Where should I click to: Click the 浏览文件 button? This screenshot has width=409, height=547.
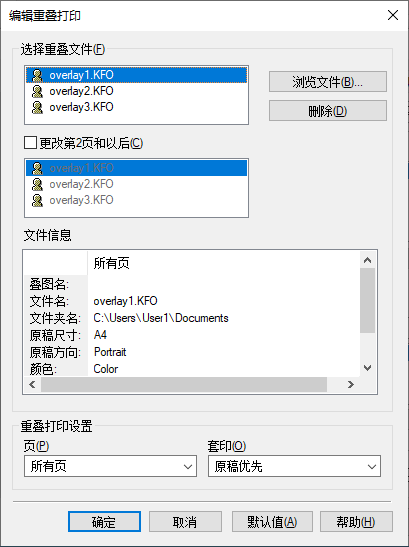[x=328, y=82]
